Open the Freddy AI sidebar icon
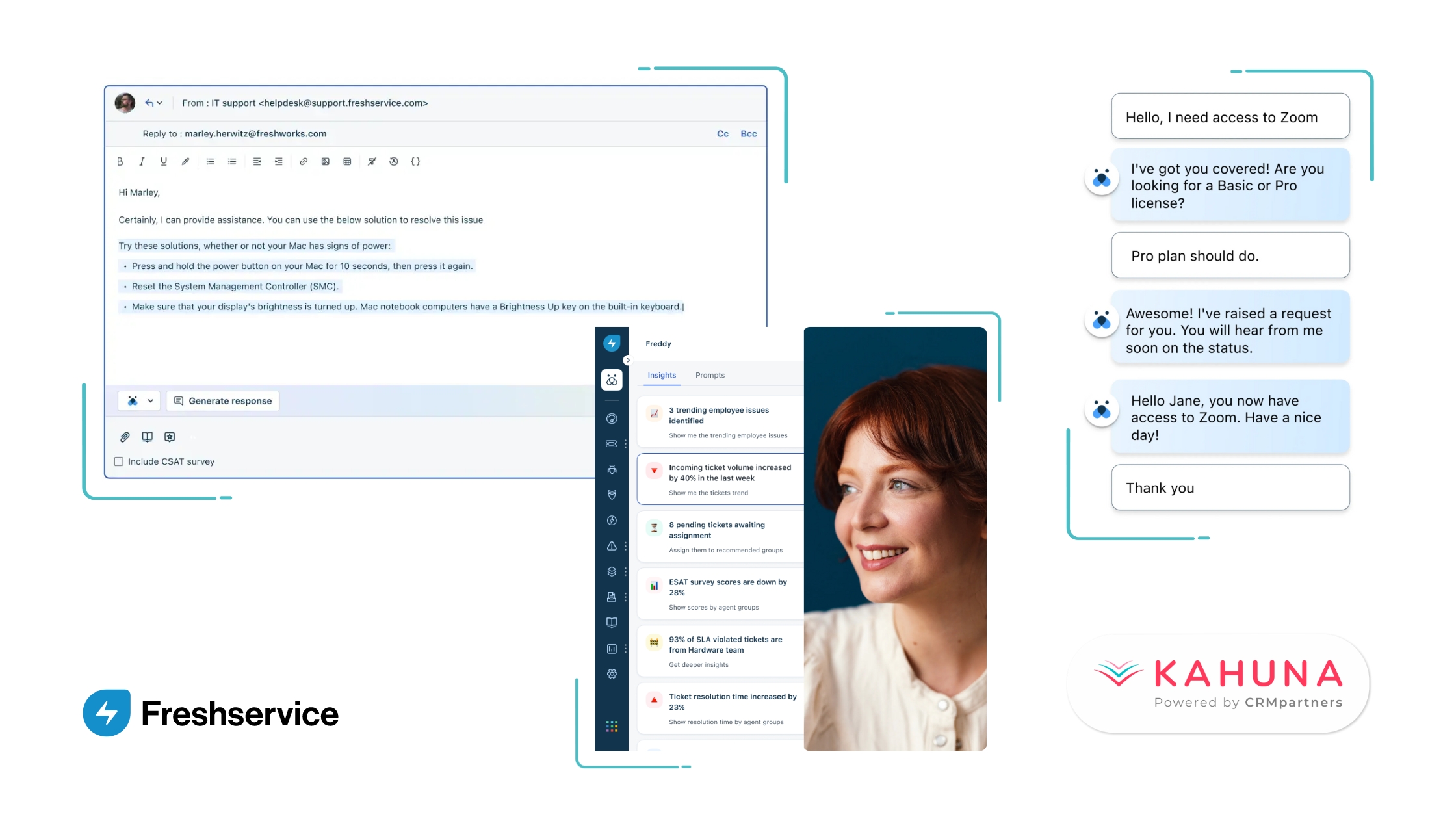Image resolution: width=1456 pixels, height=819 pixels. pyautogui.click(x=612, y=380)
